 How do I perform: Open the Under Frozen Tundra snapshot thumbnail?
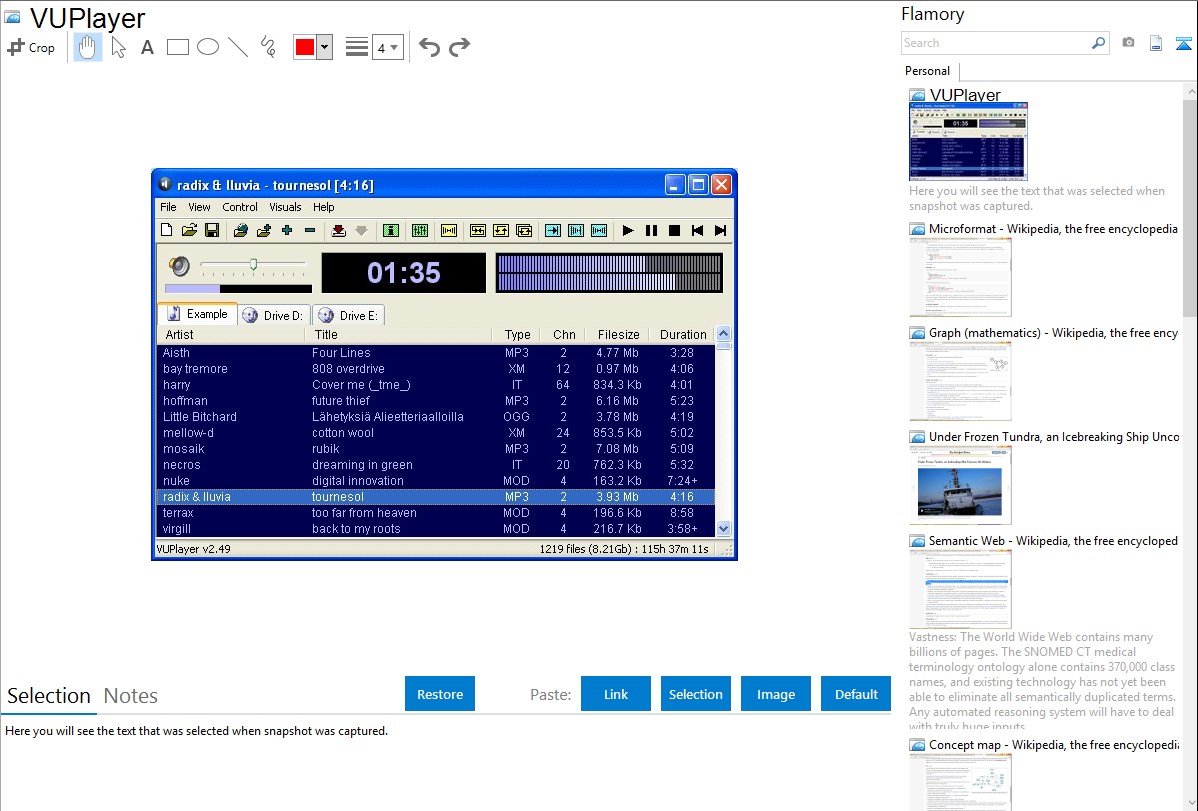click(x=960, y=485)
